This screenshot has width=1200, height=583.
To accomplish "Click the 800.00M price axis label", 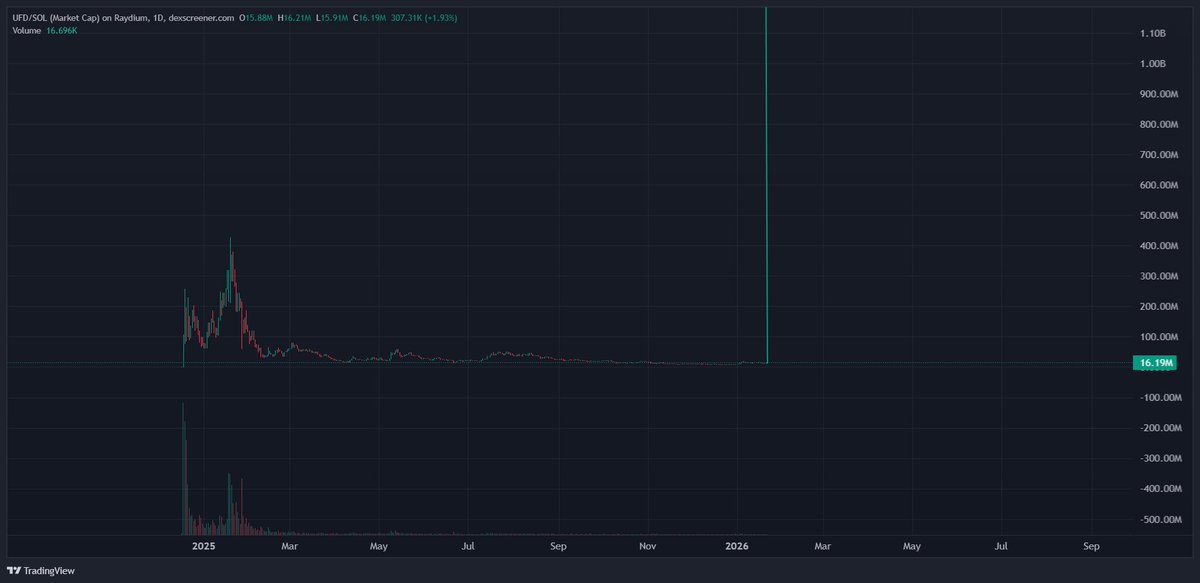I will click(1160, 124).
